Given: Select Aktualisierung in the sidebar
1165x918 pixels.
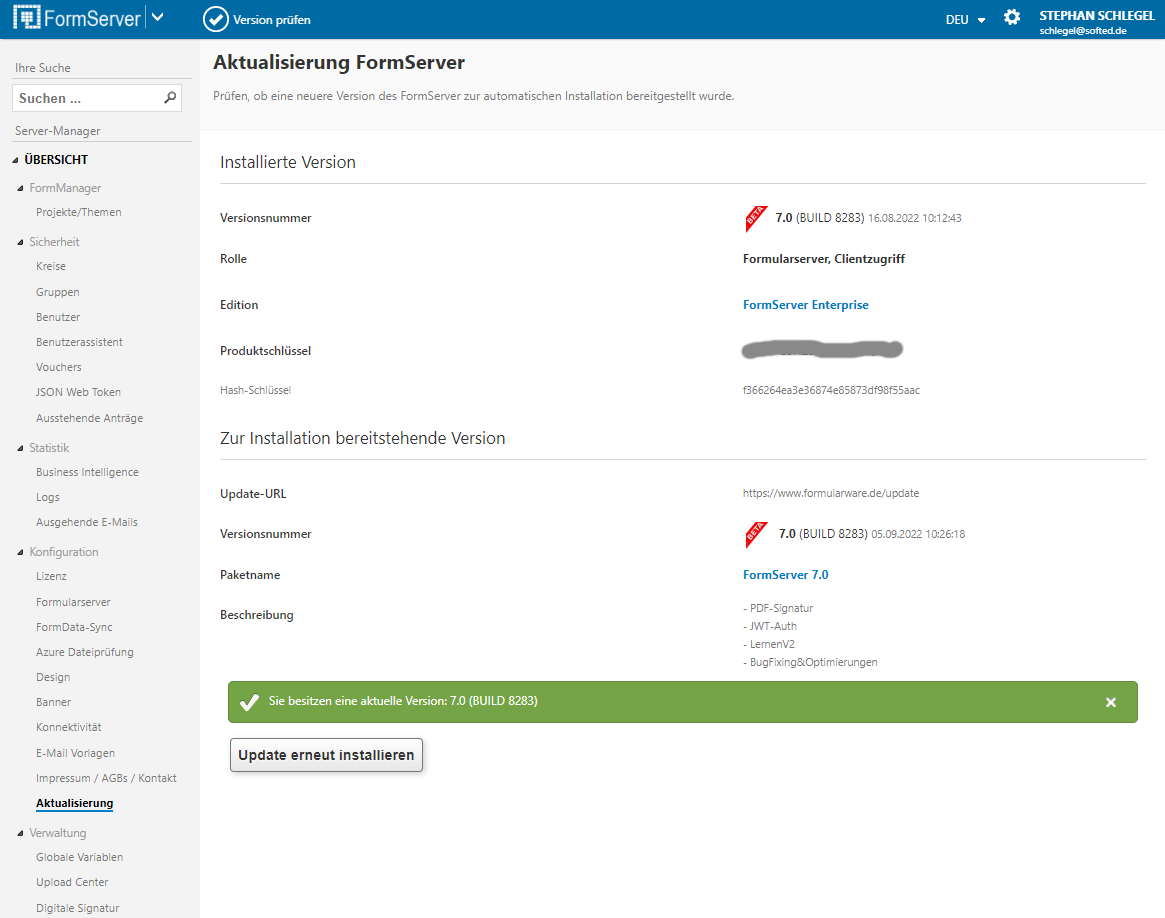Looking at the screenshot, I should (74, 804).
